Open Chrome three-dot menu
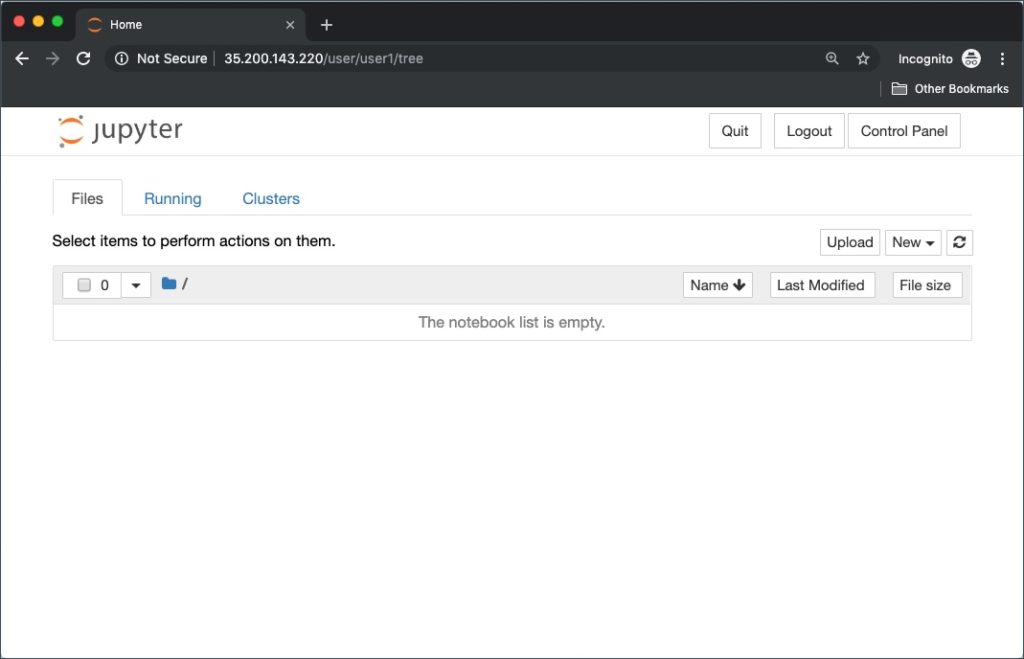Screen dimensions: 1024x659 coord(1002,59)
